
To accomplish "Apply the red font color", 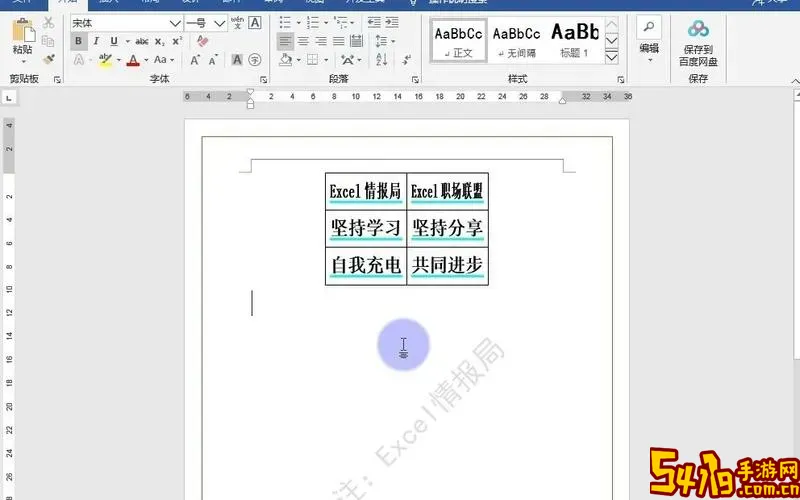I will (133, 60).
